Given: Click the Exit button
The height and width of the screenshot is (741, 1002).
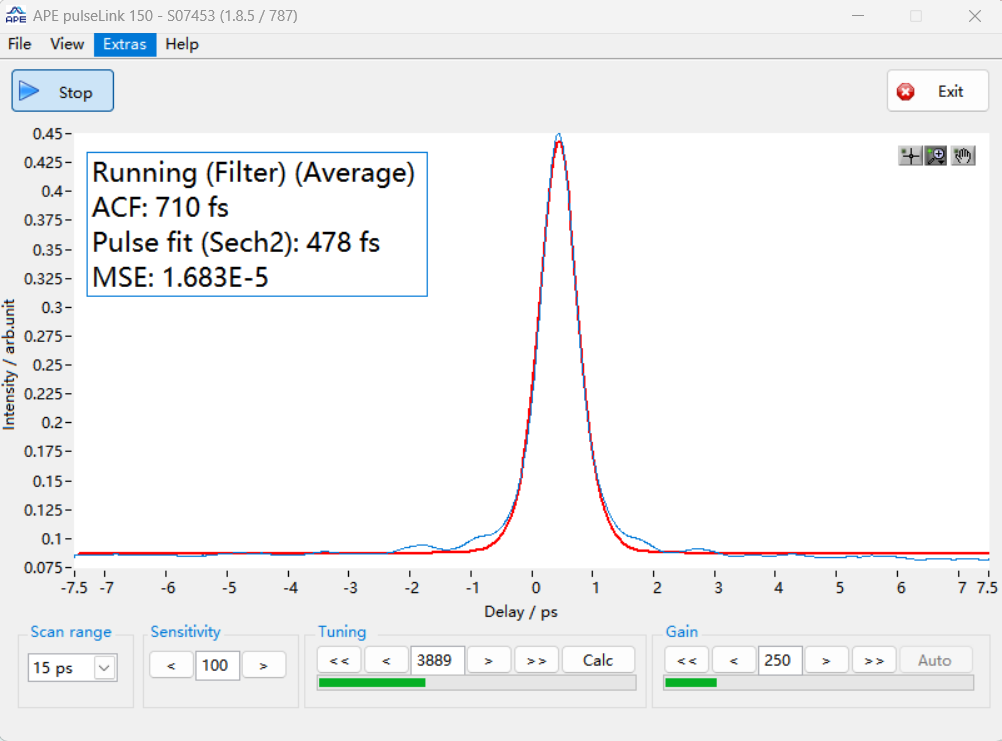Looking at the screenshot, I should [937, 91].
